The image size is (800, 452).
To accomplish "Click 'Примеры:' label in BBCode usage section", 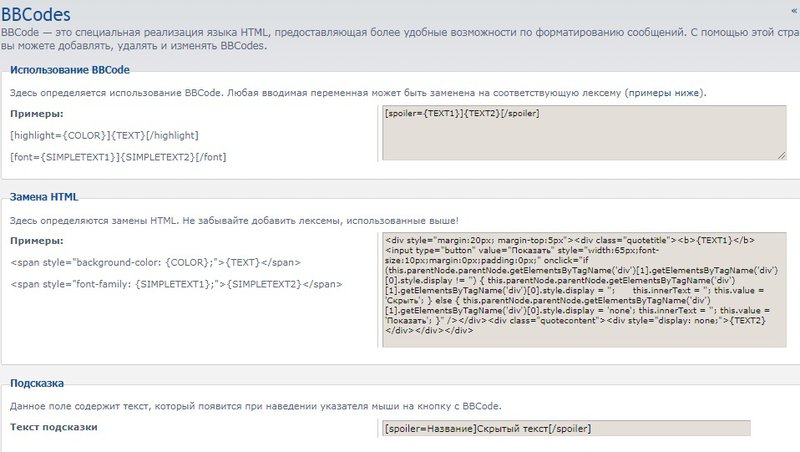I will 37,114.
